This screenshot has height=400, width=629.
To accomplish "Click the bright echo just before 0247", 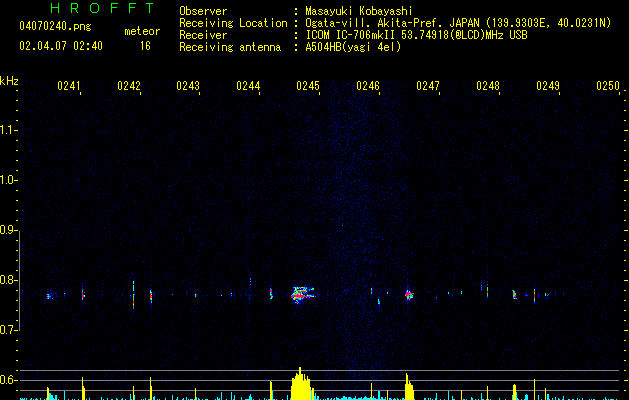I will (409, 295).
